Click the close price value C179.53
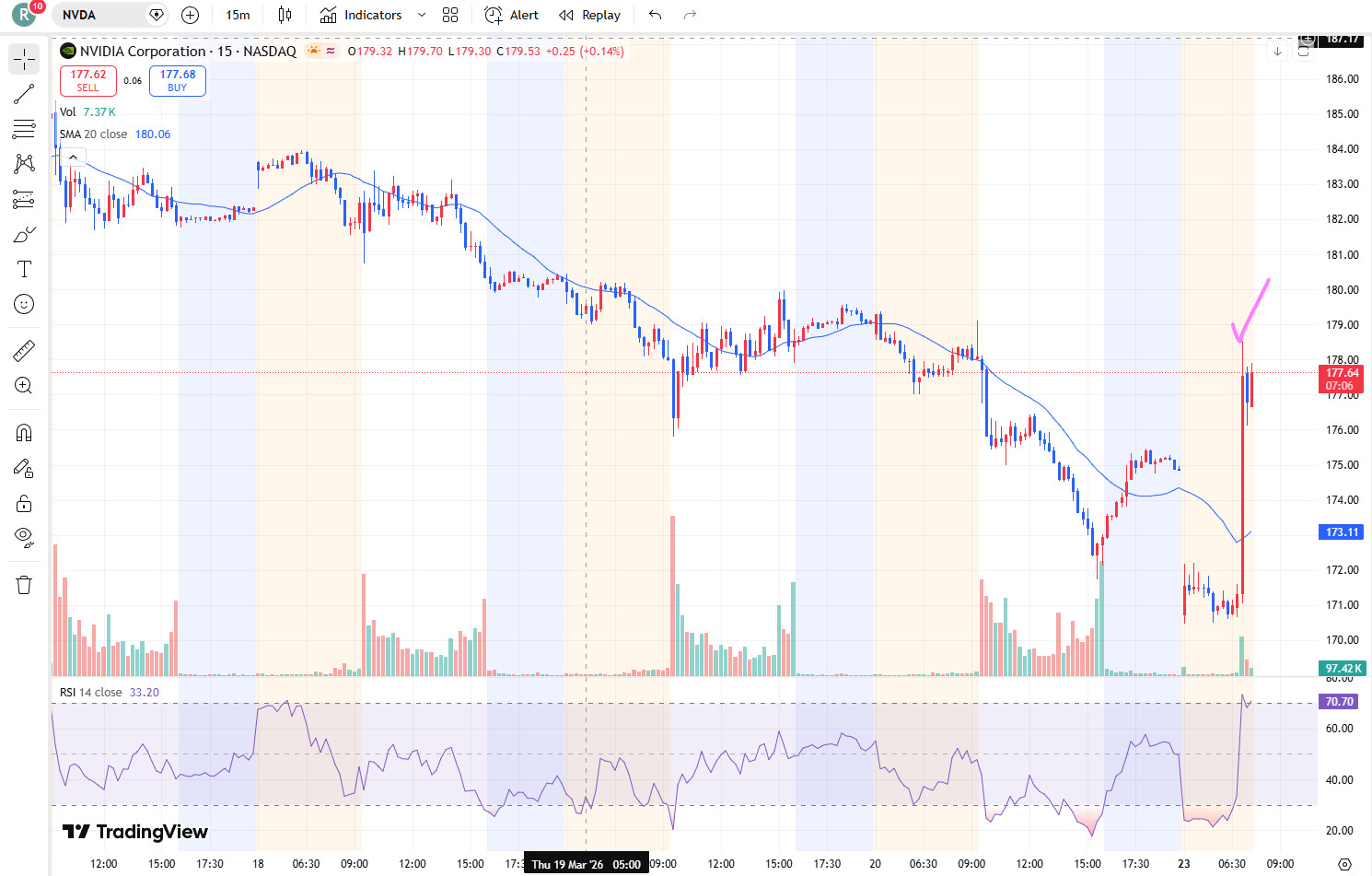1372x876 pixels. click(x=518, y=52)
